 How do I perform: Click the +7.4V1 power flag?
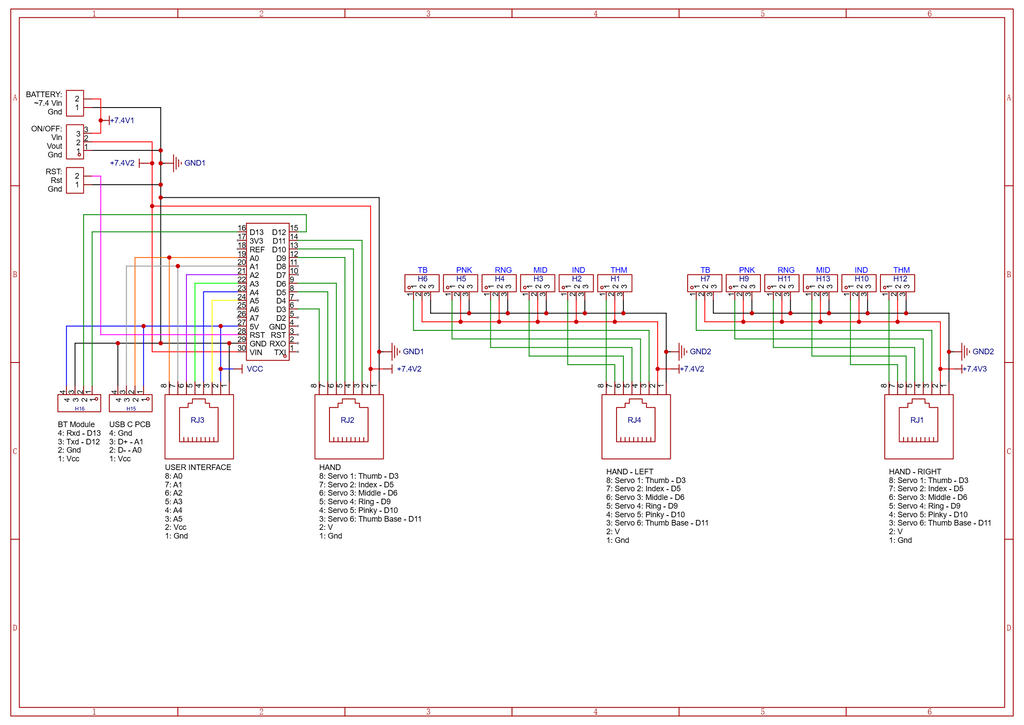tap(121, 121)
